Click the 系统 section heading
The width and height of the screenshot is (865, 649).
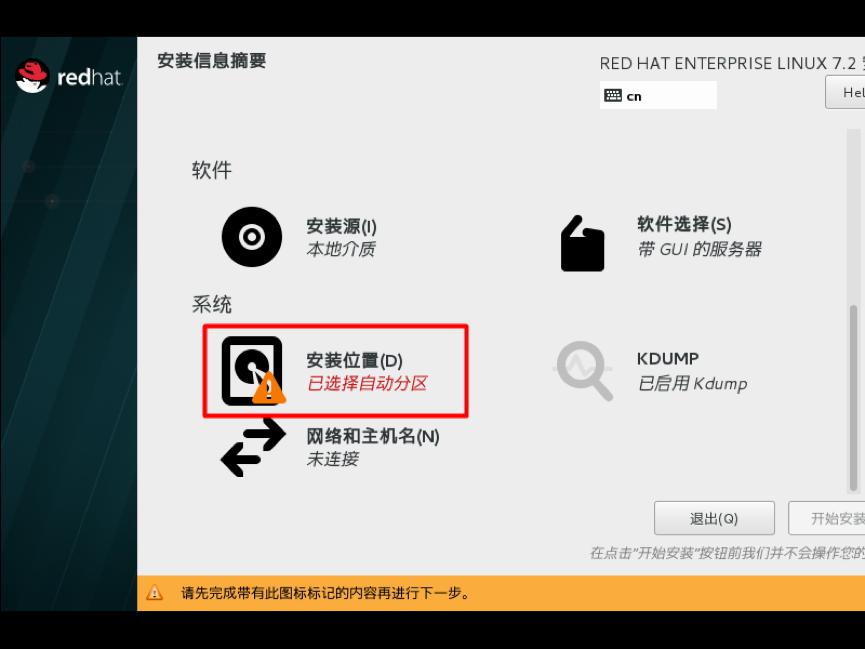[x=212, y=304]
